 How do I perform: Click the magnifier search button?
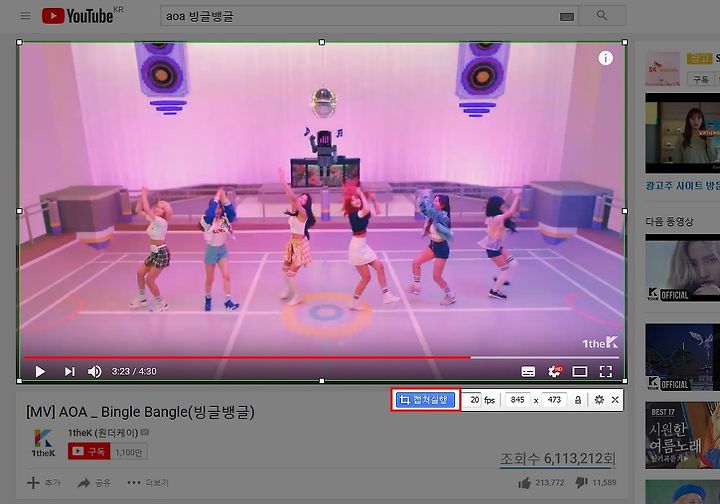coord(602,16)
